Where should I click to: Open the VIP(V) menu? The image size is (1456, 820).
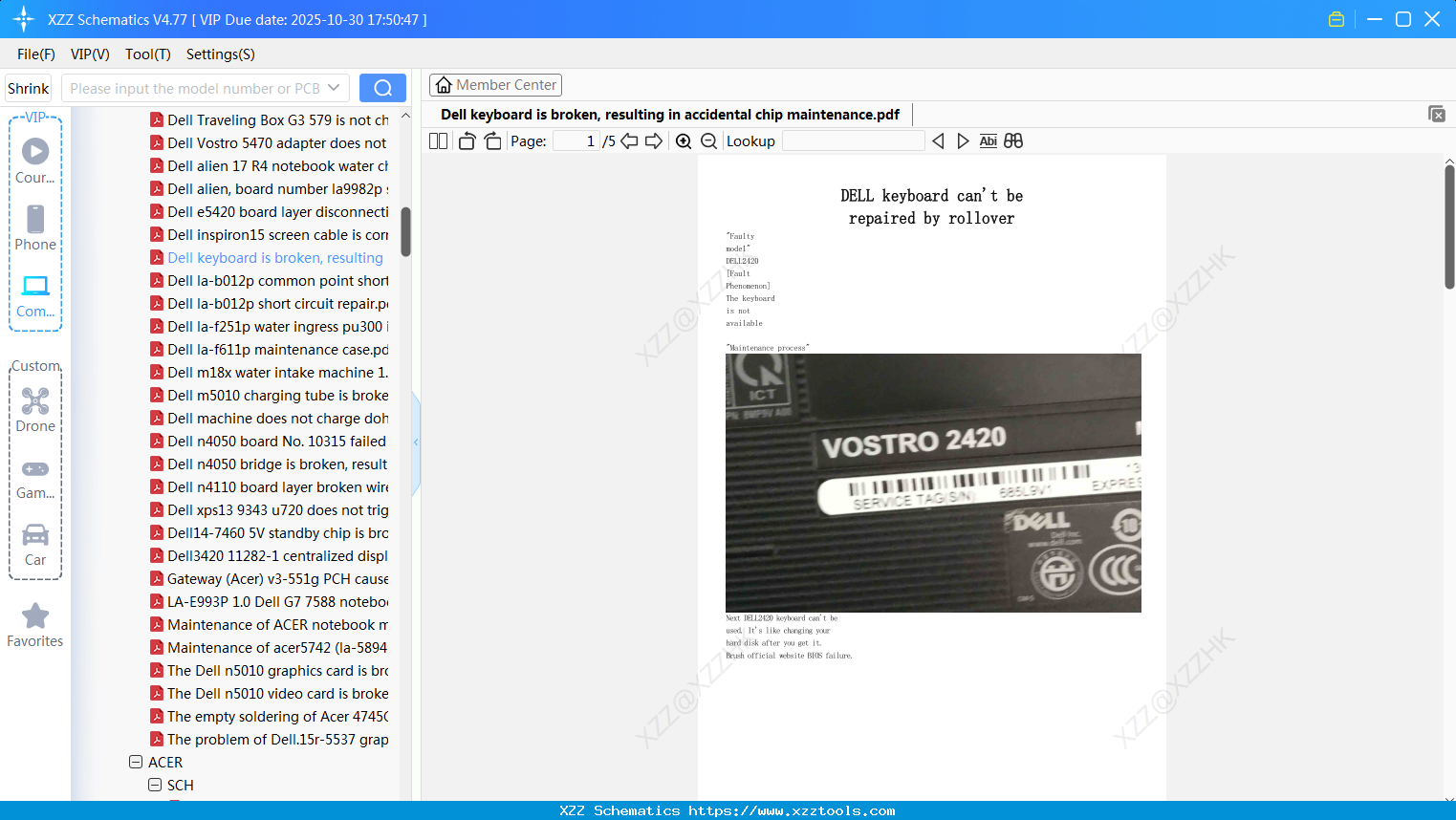pyautogui.click(x=90, y=54)
